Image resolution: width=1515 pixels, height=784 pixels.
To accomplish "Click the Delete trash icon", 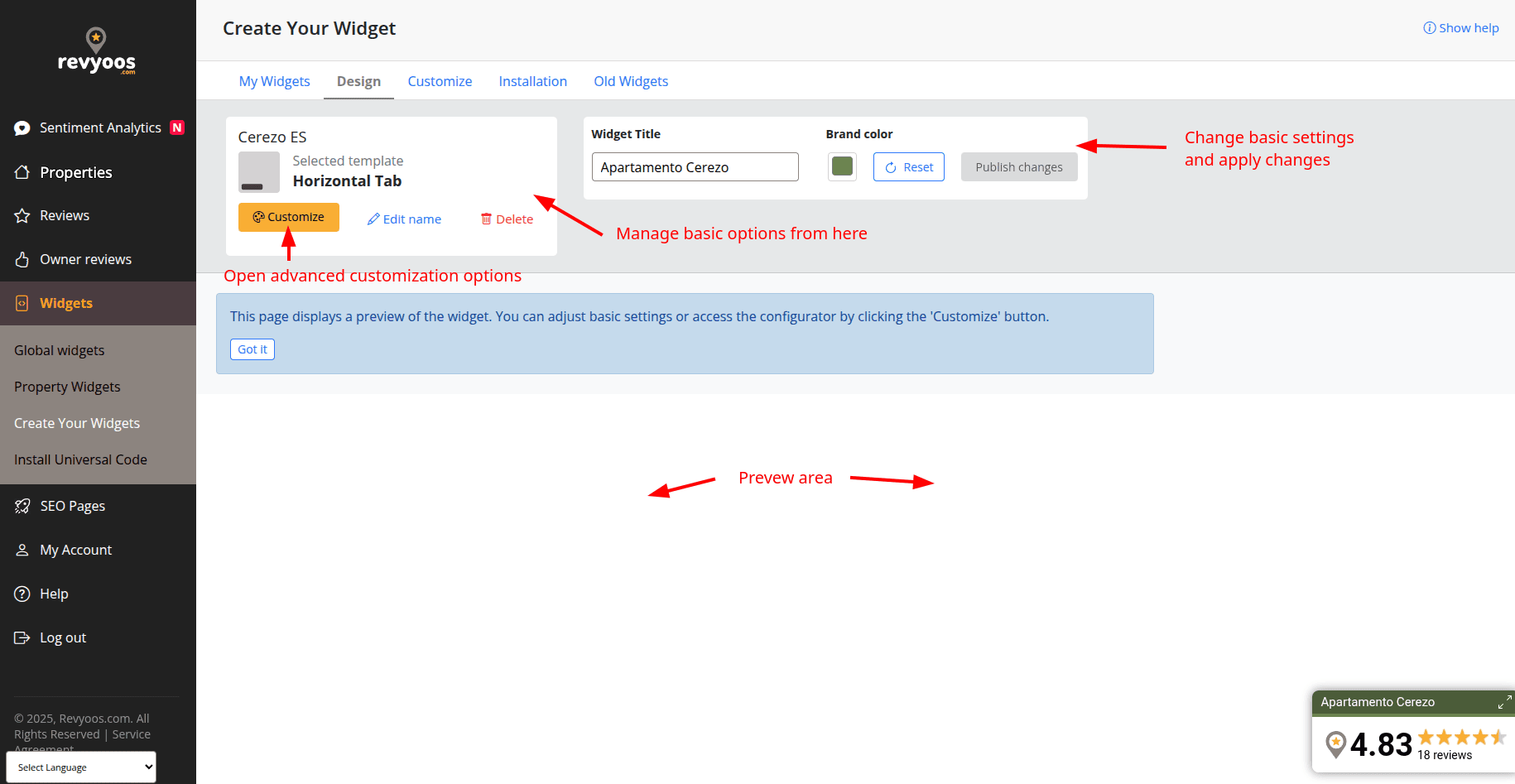I will 487,219.
